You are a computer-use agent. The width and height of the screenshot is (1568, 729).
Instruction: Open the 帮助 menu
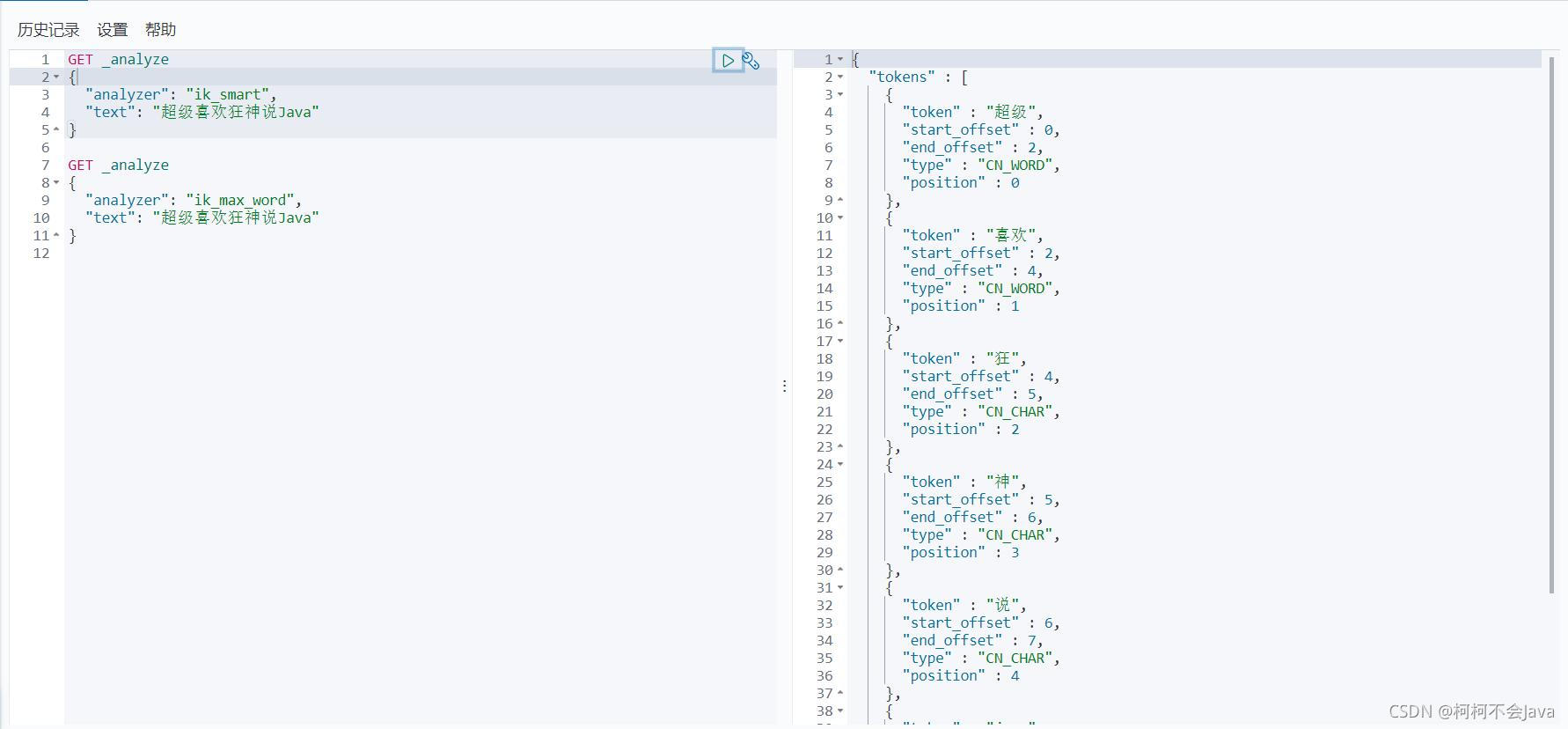coord(161,30)
